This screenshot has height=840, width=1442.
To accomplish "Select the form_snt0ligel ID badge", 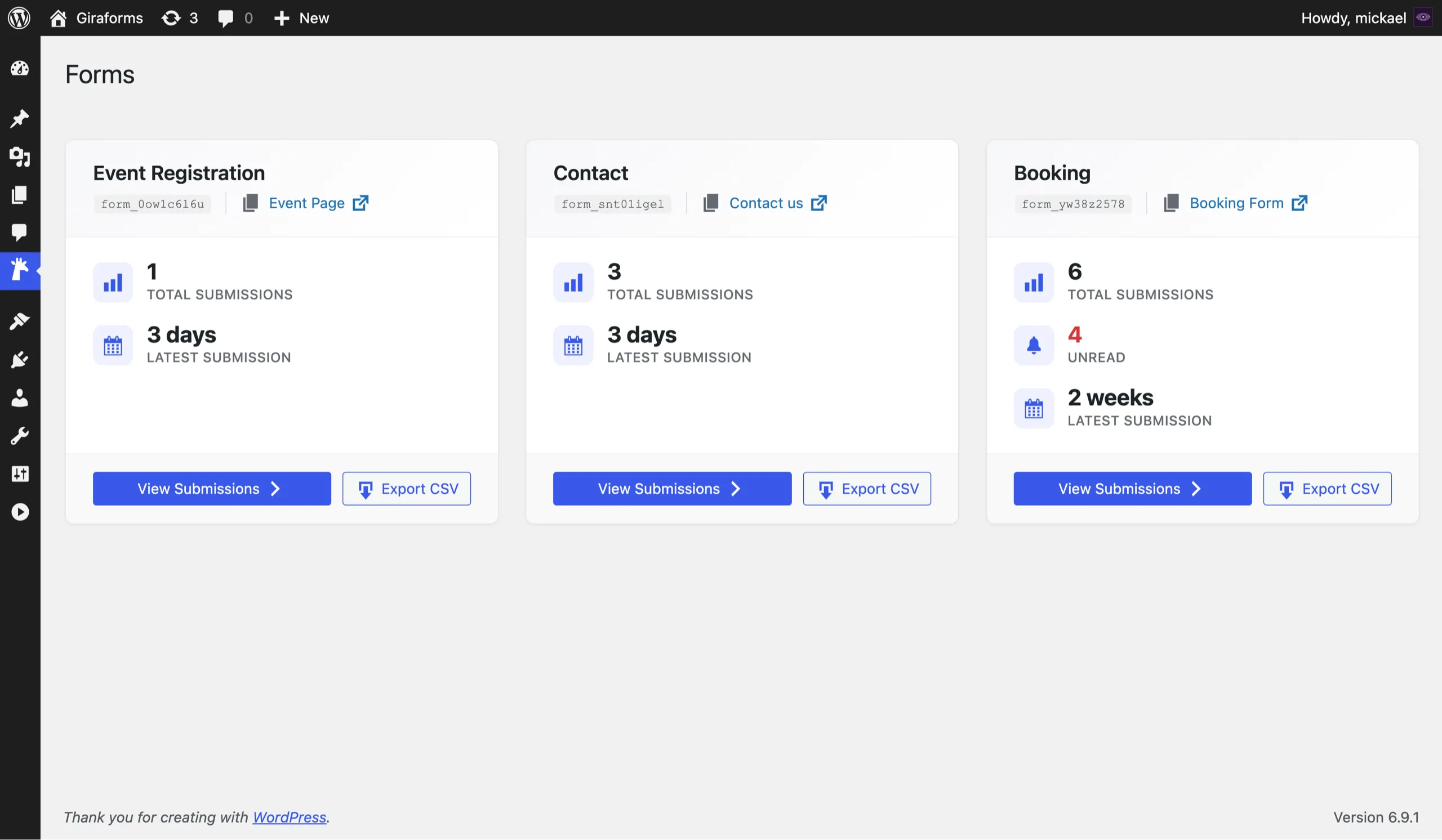I will click(612, 204).
